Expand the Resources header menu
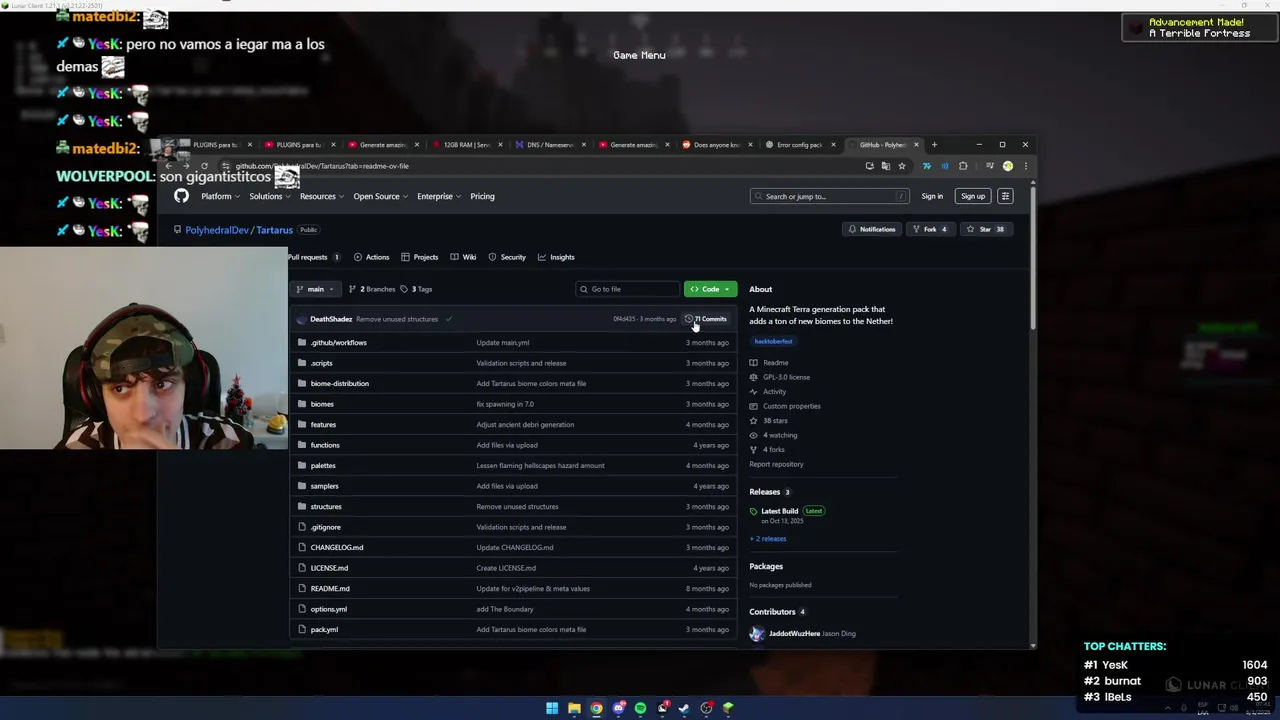This screenshot has width=1280, height=720. point(322,196)
